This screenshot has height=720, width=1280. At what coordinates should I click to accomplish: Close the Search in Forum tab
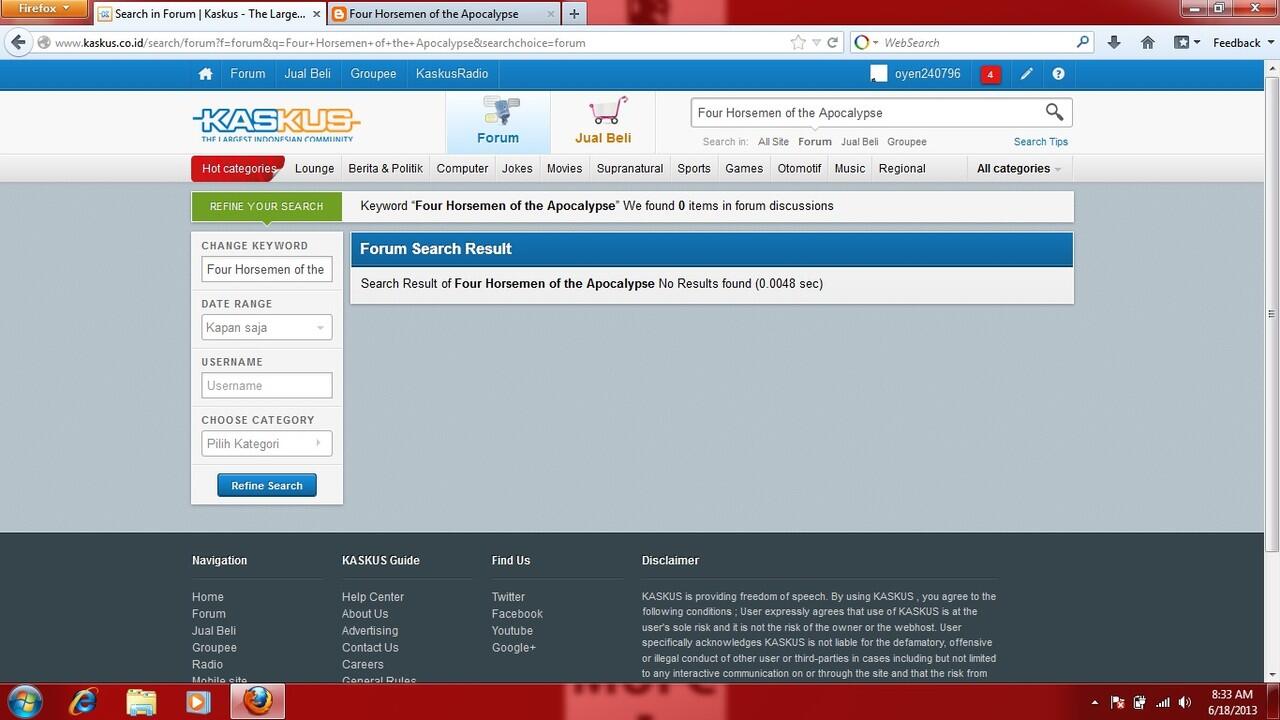tap(317, 14)
